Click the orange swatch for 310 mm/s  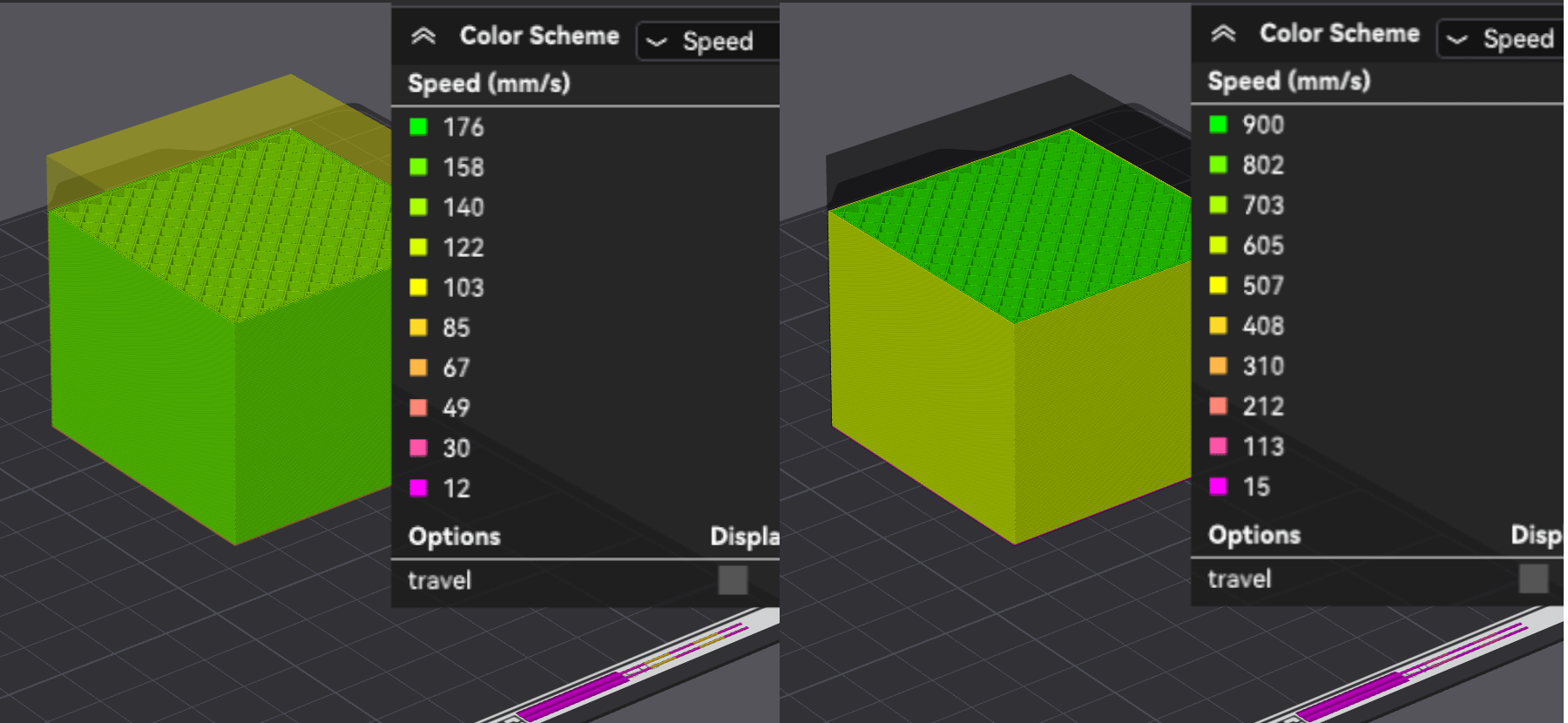[x=1219, y=366]
